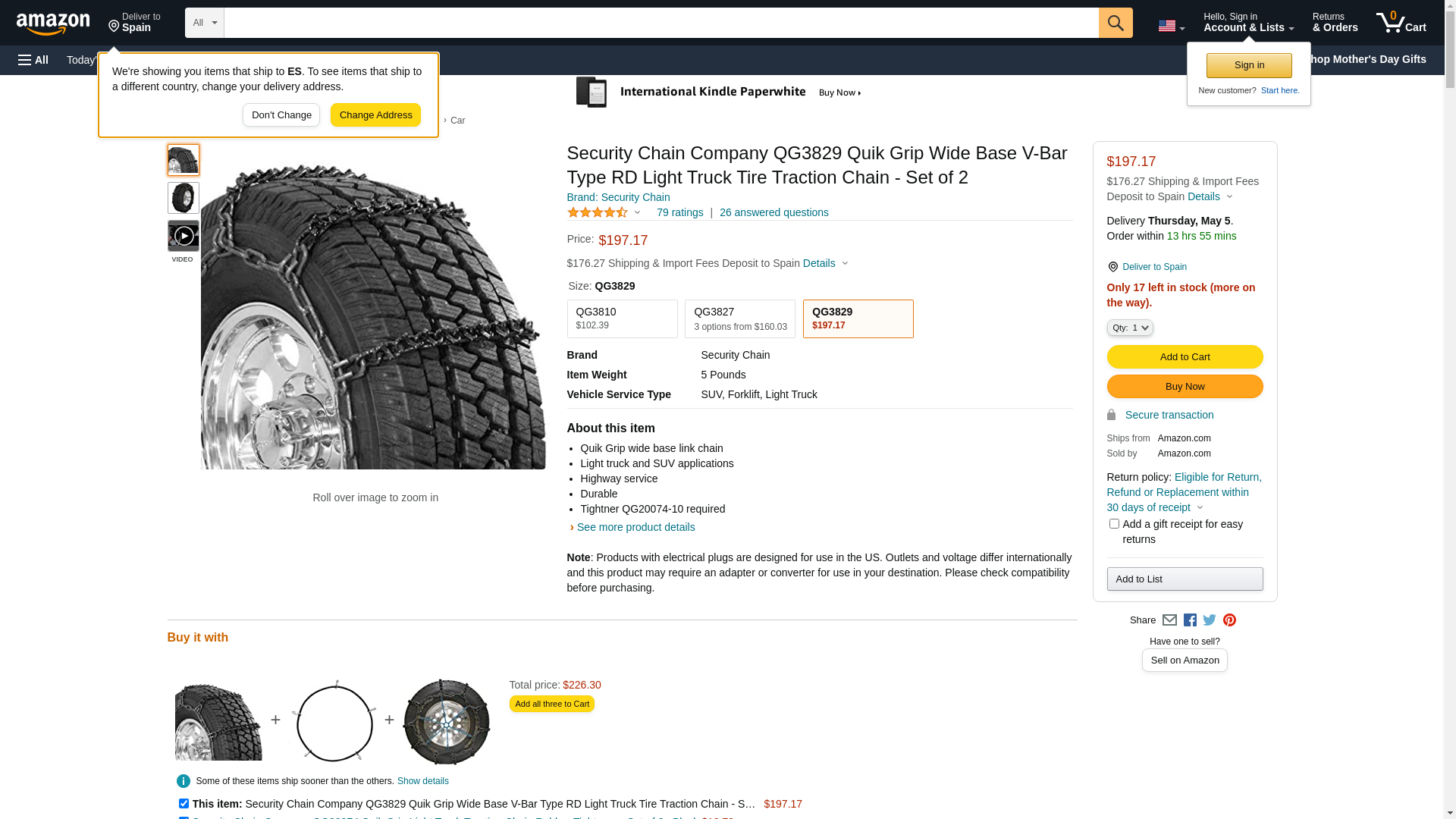Open the Qty dropdown
Screen dimensions: 1456x819
click(x=1130, y=328)
